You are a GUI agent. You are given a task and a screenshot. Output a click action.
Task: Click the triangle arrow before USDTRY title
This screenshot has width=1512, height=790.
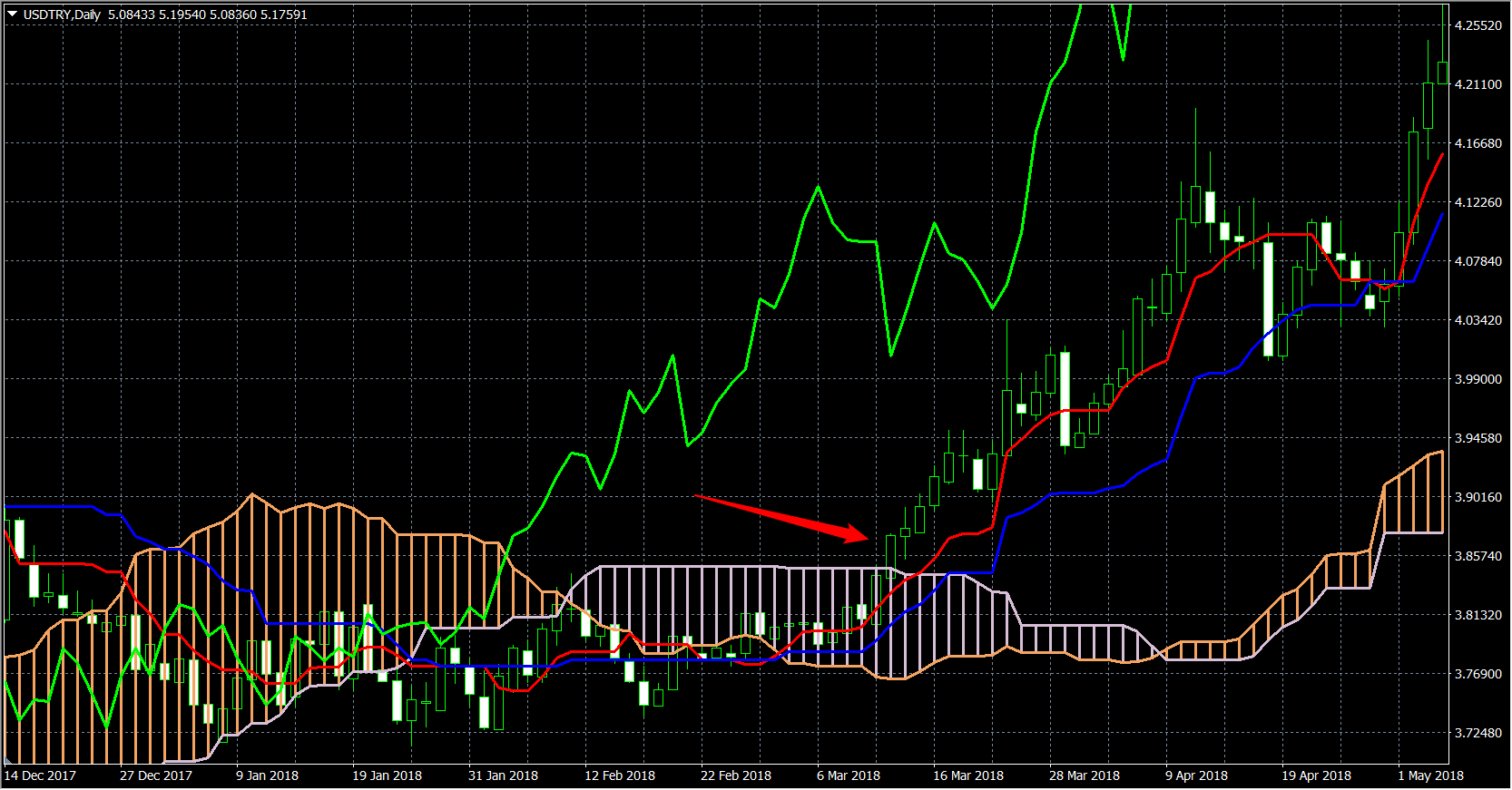click(x=12, y=15)
